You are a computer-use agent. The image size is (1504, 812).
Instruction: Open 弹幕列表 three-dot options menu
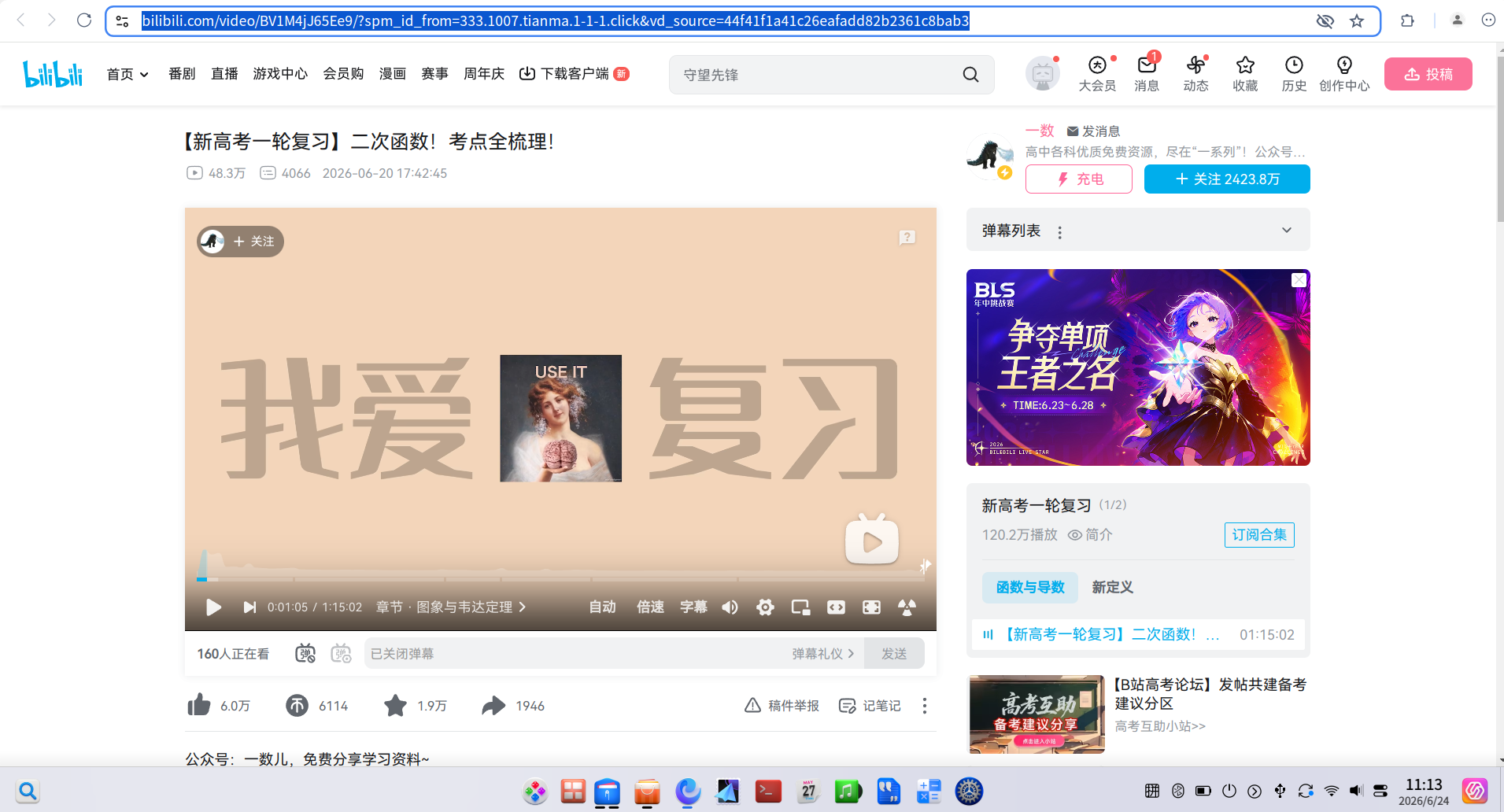click(1060, 232)
